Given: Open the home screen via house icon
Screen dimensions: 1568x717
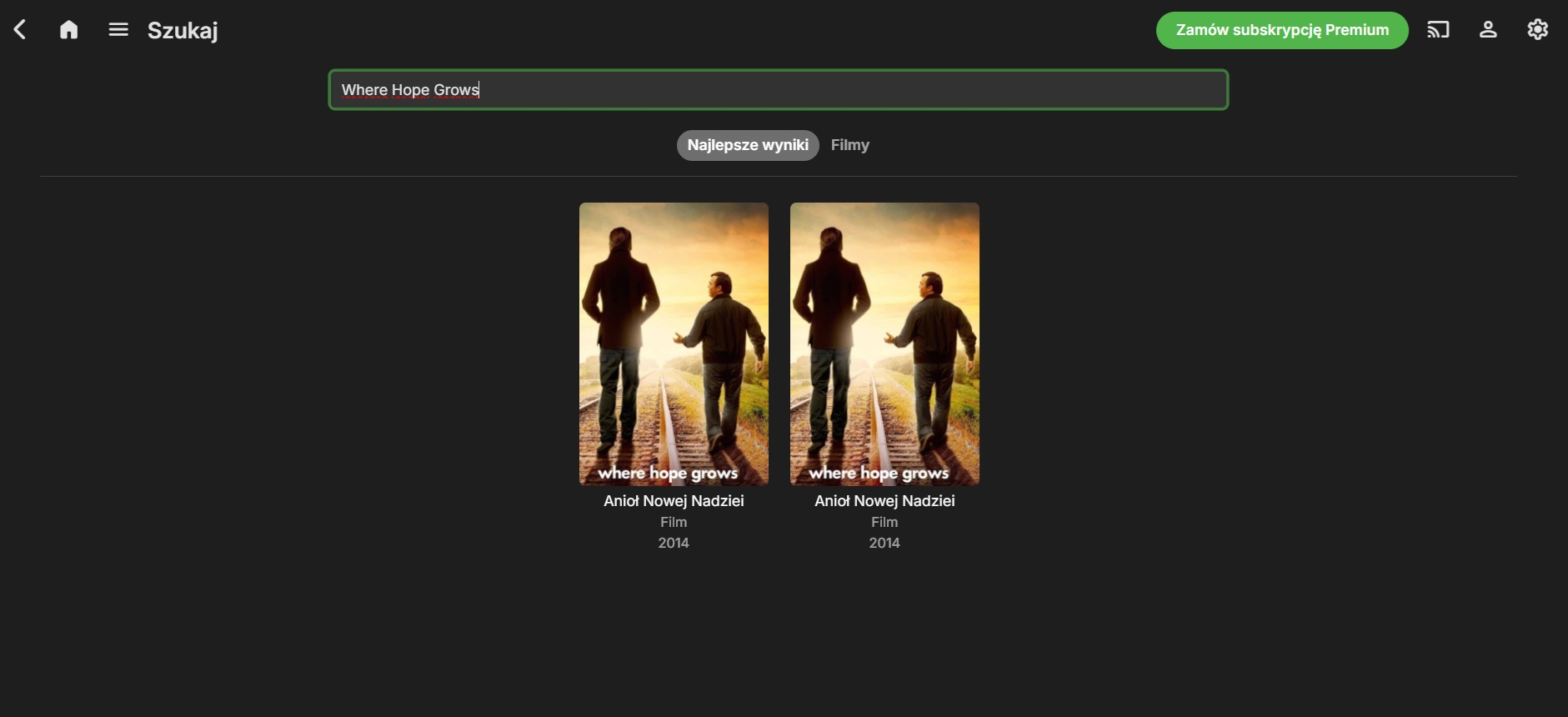Looking at the screenshot, I should pos(69,30).
